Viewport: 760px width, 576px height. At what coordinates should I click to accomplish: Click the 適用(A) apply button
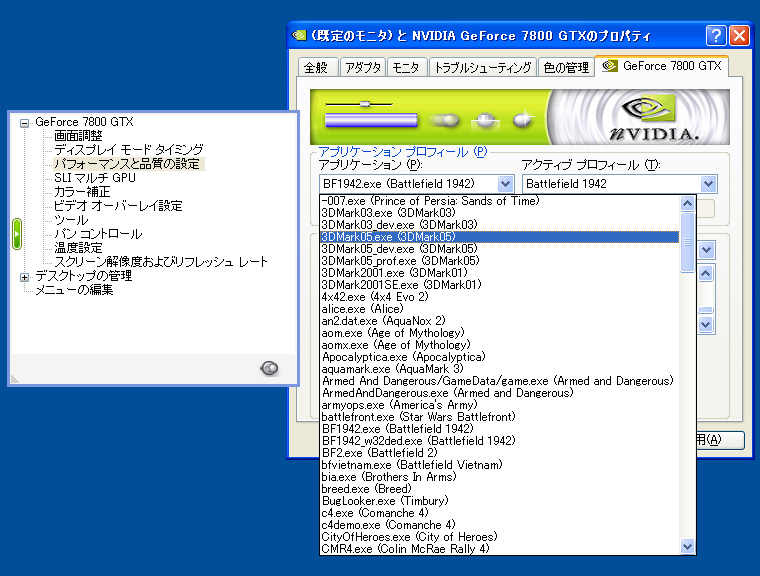pyautogui.click(x=720, y=440)
